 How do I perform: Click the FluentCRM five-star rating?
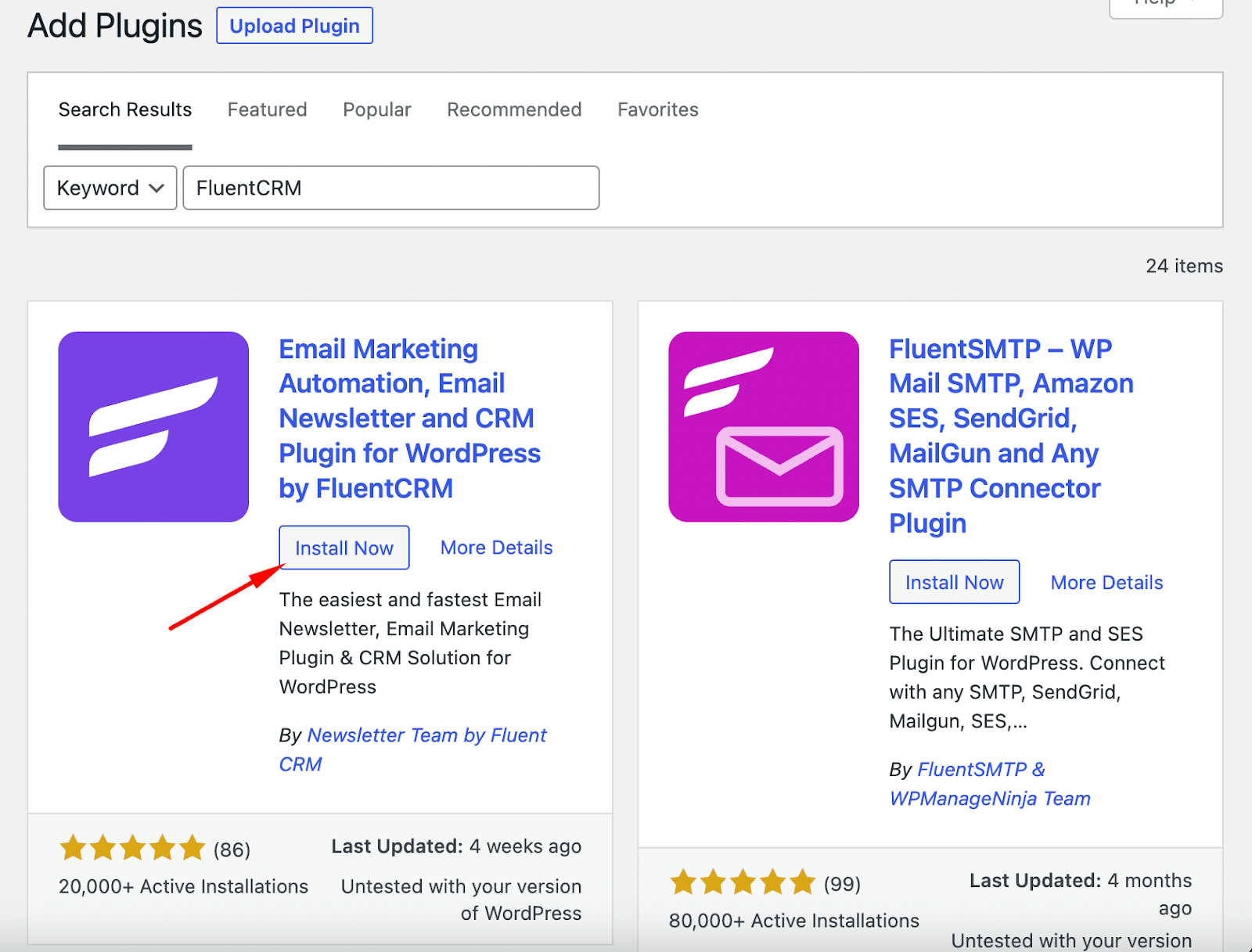point(132,848)
